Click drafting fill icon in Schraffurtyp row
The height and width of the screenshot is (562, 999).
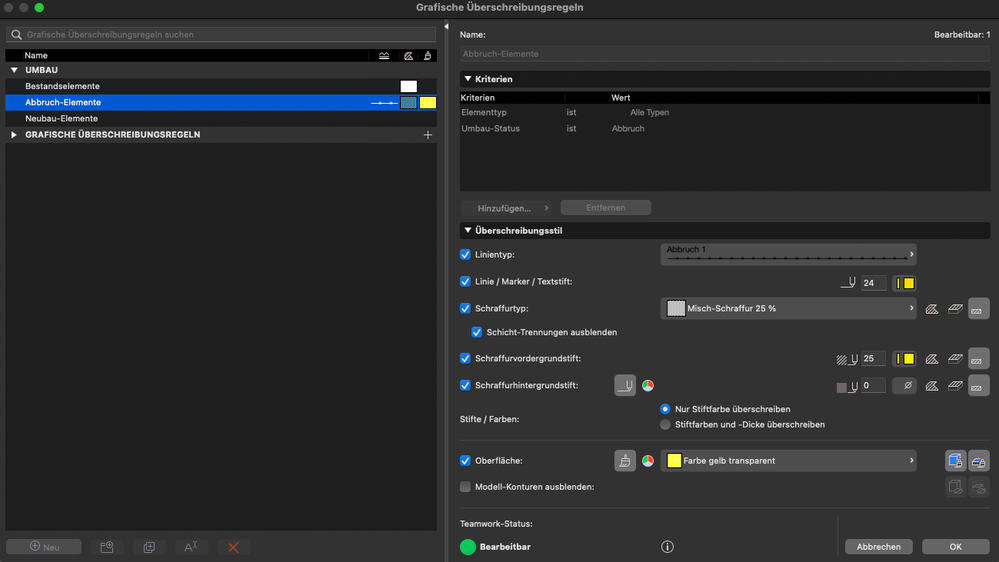point(931,308)
